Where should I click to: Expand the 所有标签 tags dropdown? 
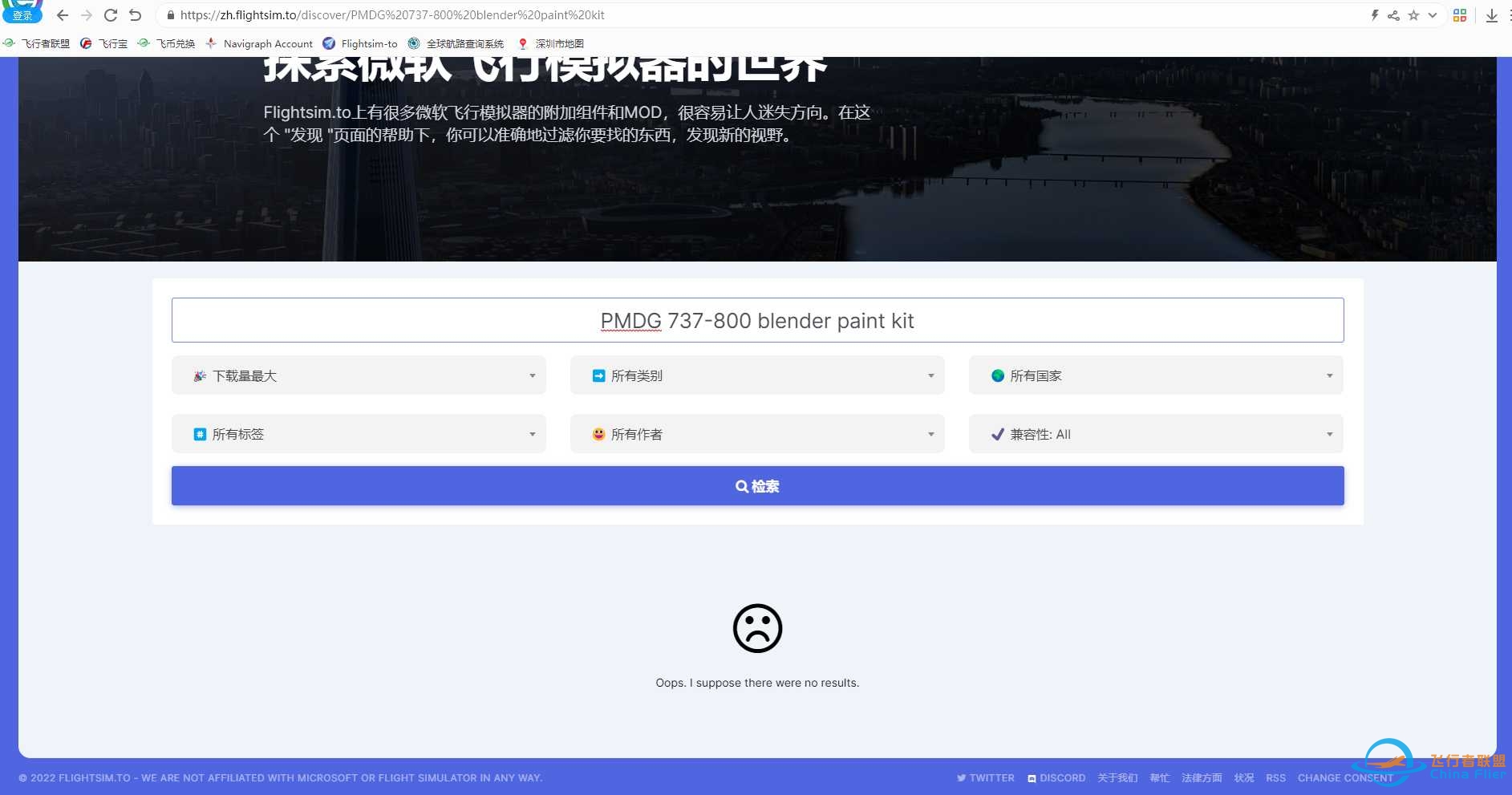tap(359, 434)
